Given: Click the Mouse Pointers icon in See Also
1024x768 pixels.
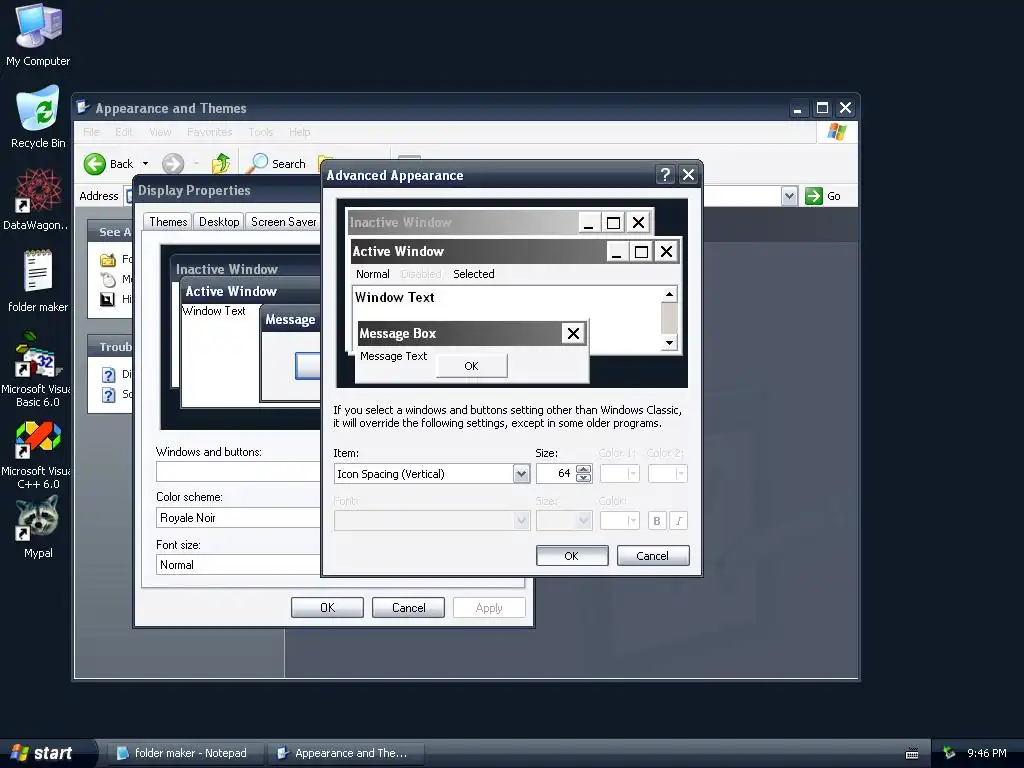Looking at the screenshot, I should (x=108, y=280).
